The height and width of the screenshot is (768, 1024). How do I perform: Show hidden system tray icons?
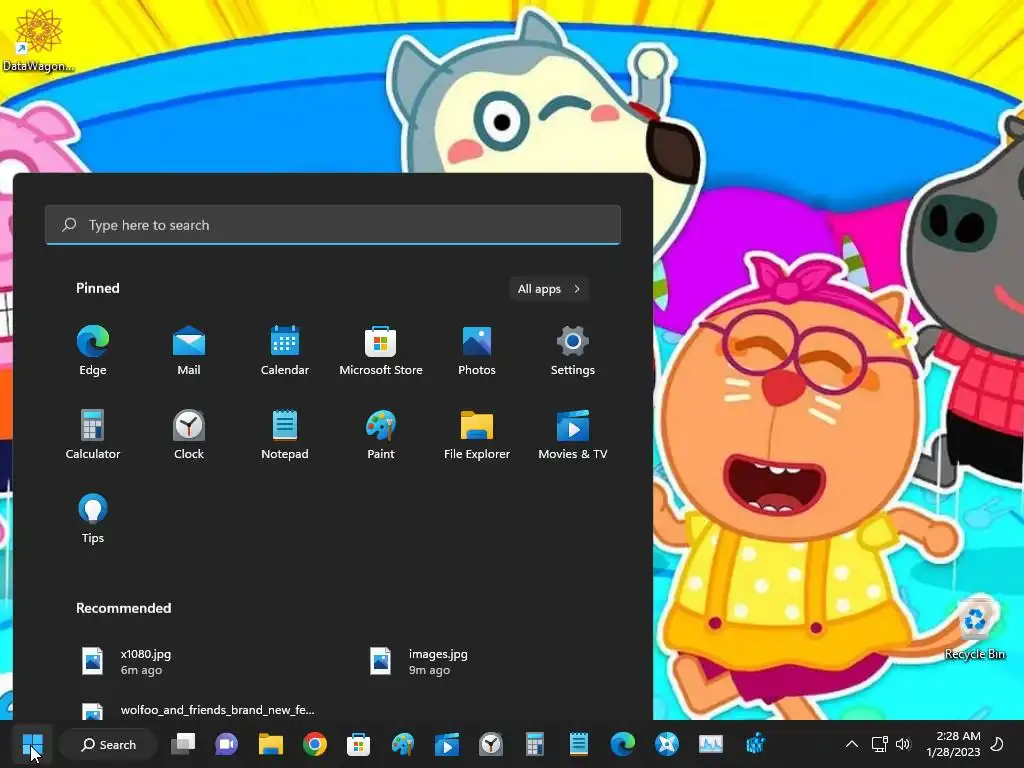(852, 744)
